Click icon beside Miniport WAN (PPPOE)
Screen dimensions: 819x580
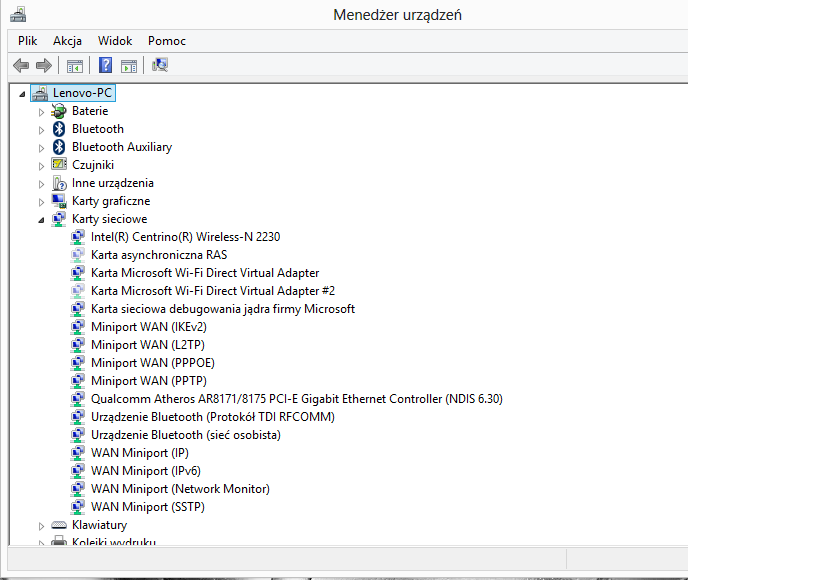[78, 363]
